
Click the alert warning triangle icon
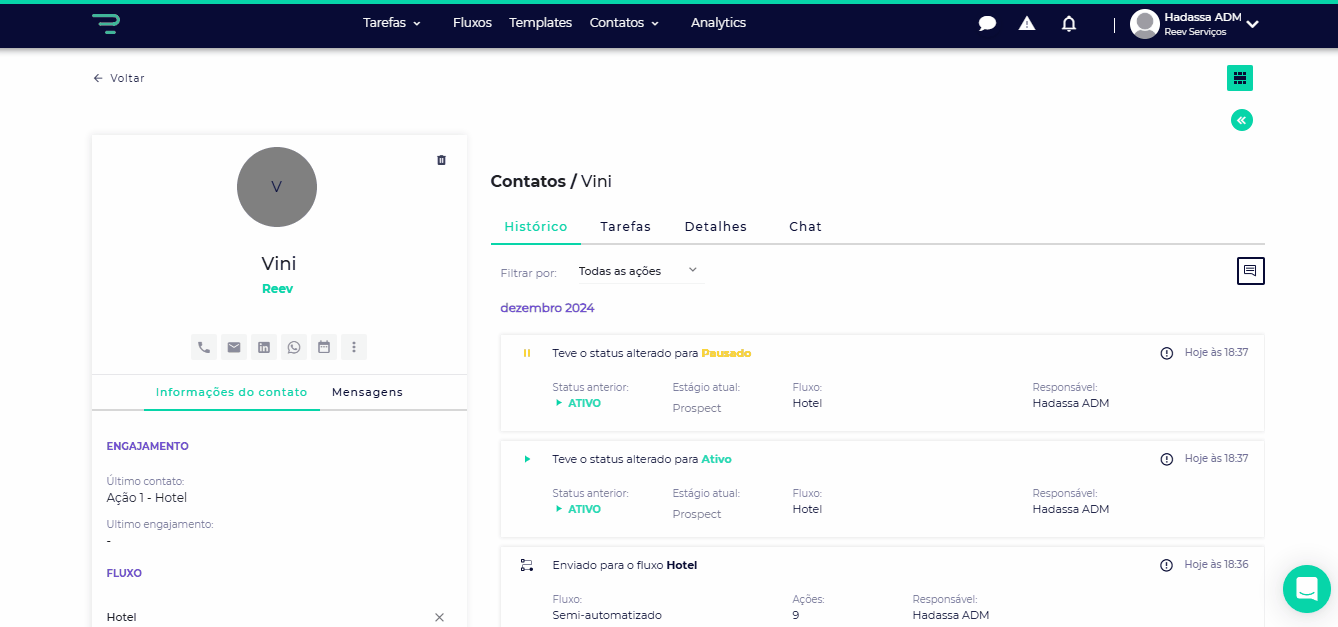1027,23
